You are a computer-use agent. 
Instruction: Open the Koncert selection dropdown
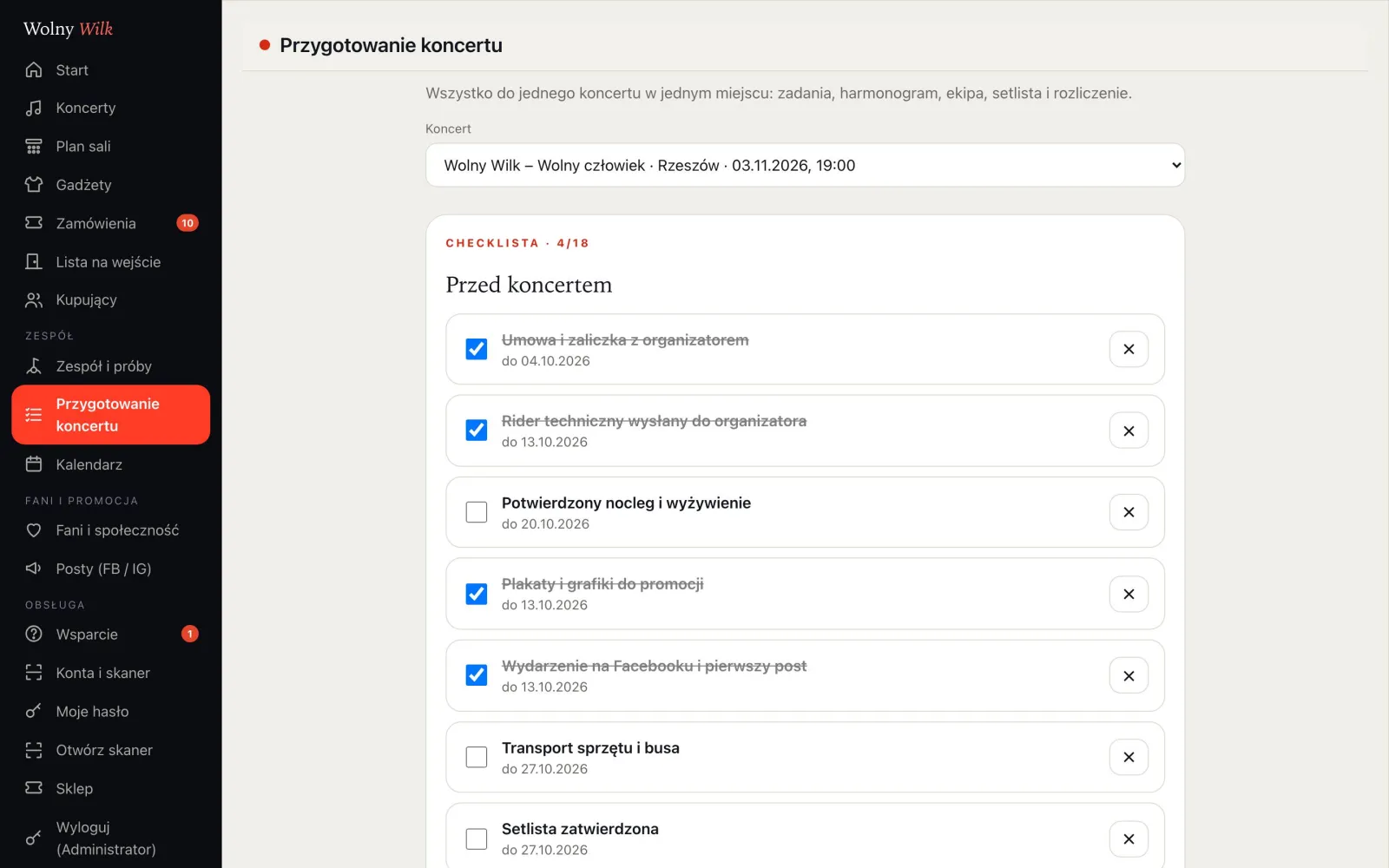805,165
